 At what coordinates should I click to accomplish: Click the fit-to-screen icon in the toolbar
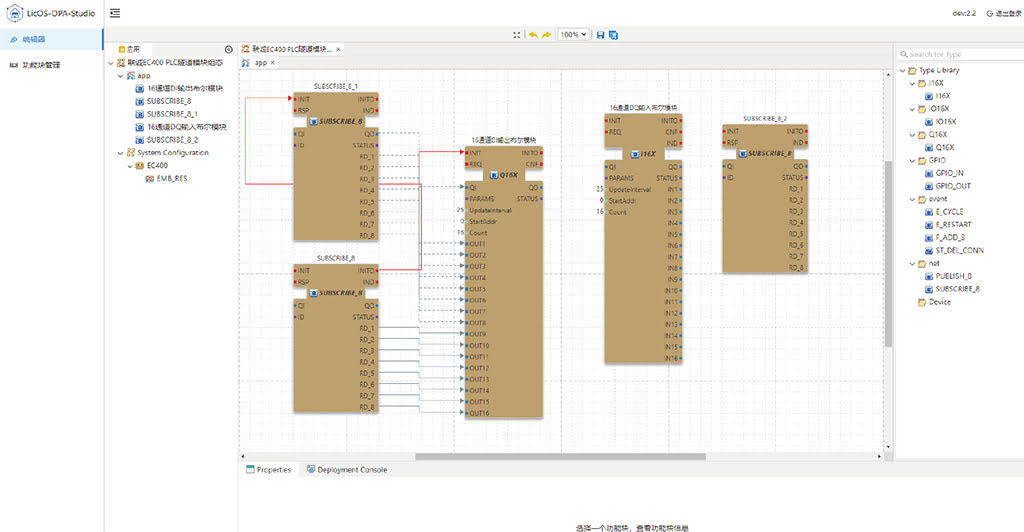(517, 34)
